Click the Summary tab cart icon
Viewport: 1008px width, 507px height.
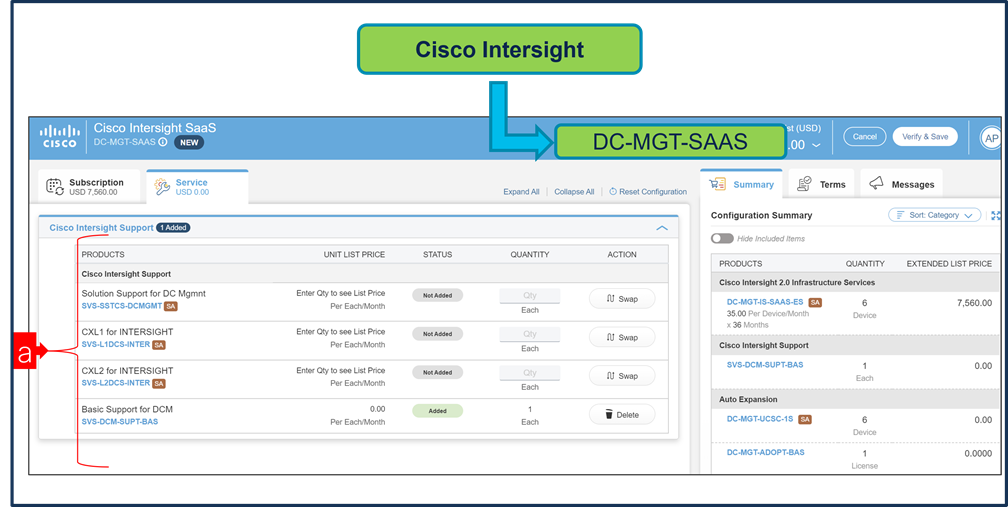717,184
